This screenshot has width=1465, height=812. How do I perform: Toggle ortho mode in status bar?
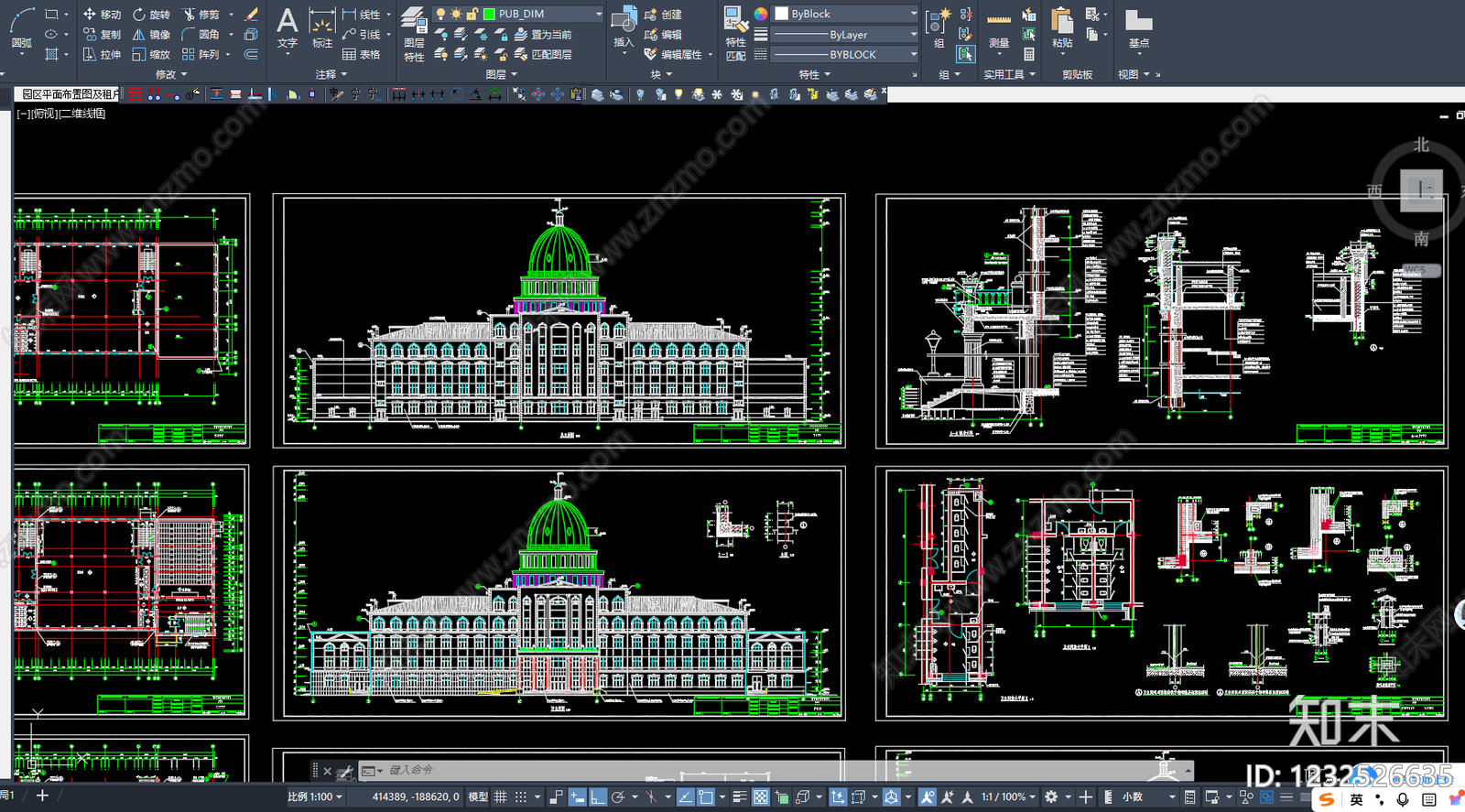click(x=597, y=797)
